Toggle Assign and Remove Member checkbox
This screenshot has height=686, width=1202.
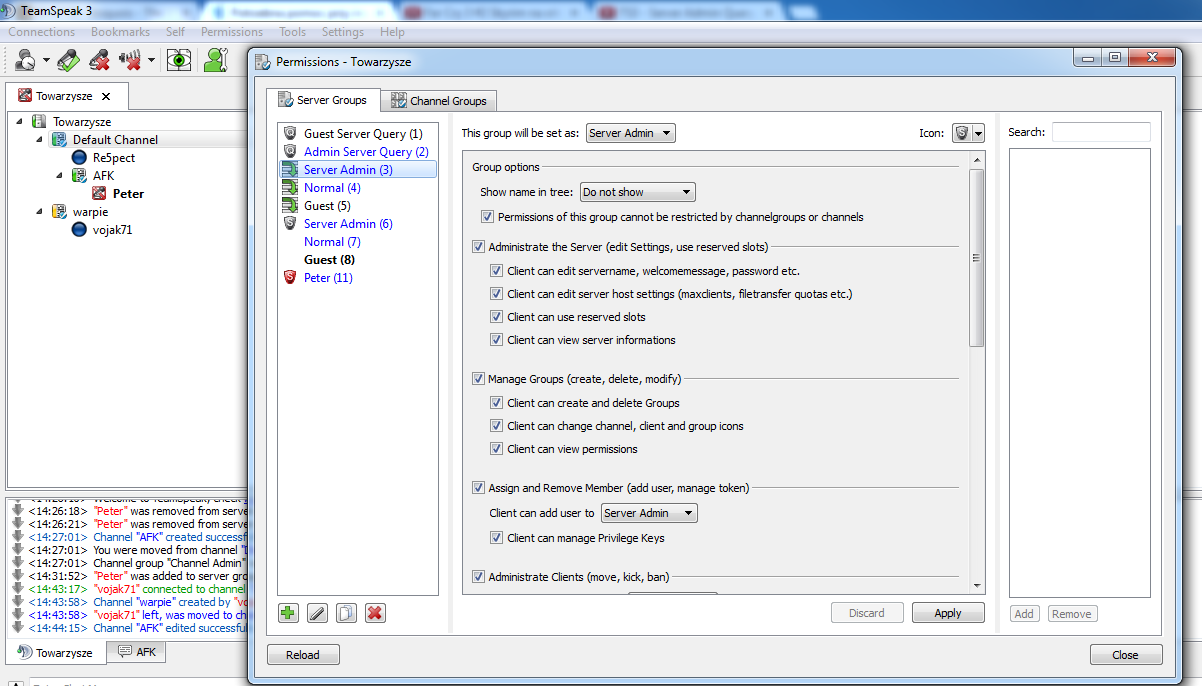tap(478, 488)
